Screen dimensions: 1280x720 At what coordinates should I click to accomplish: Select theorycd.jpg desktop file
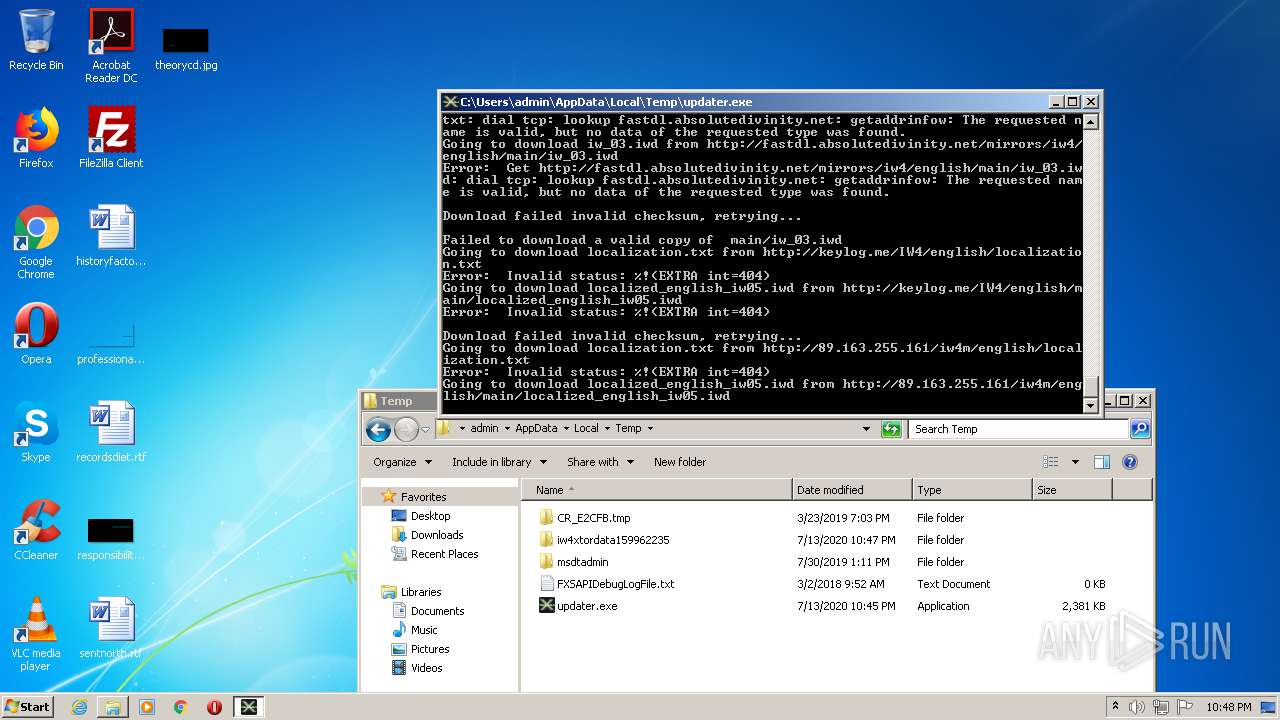coord(186,48)
